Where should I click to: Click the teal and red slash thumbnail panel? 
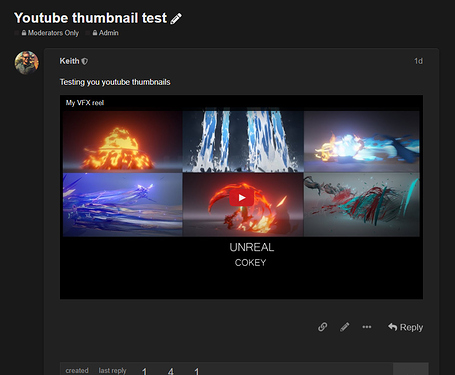[362, 204]
